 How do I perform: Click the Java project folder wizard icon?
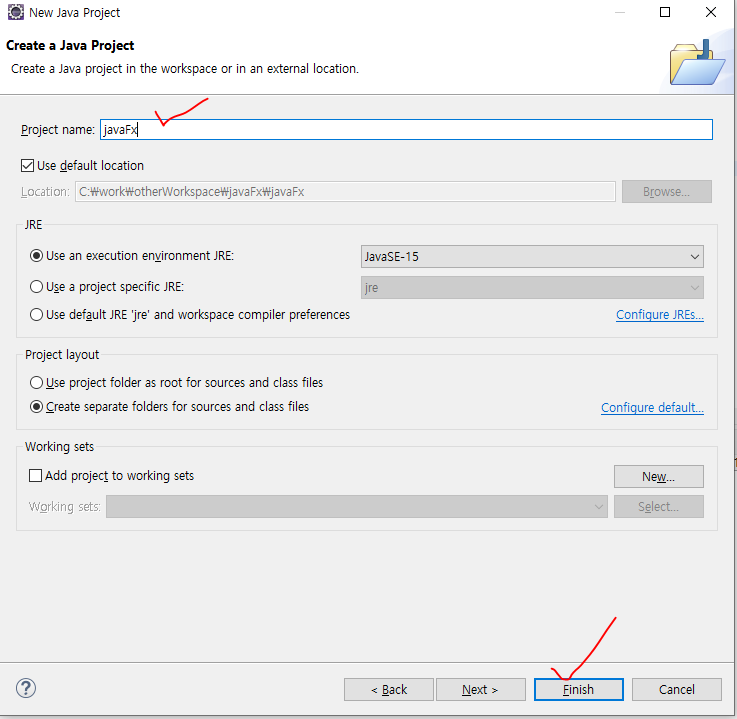point(698,63)
